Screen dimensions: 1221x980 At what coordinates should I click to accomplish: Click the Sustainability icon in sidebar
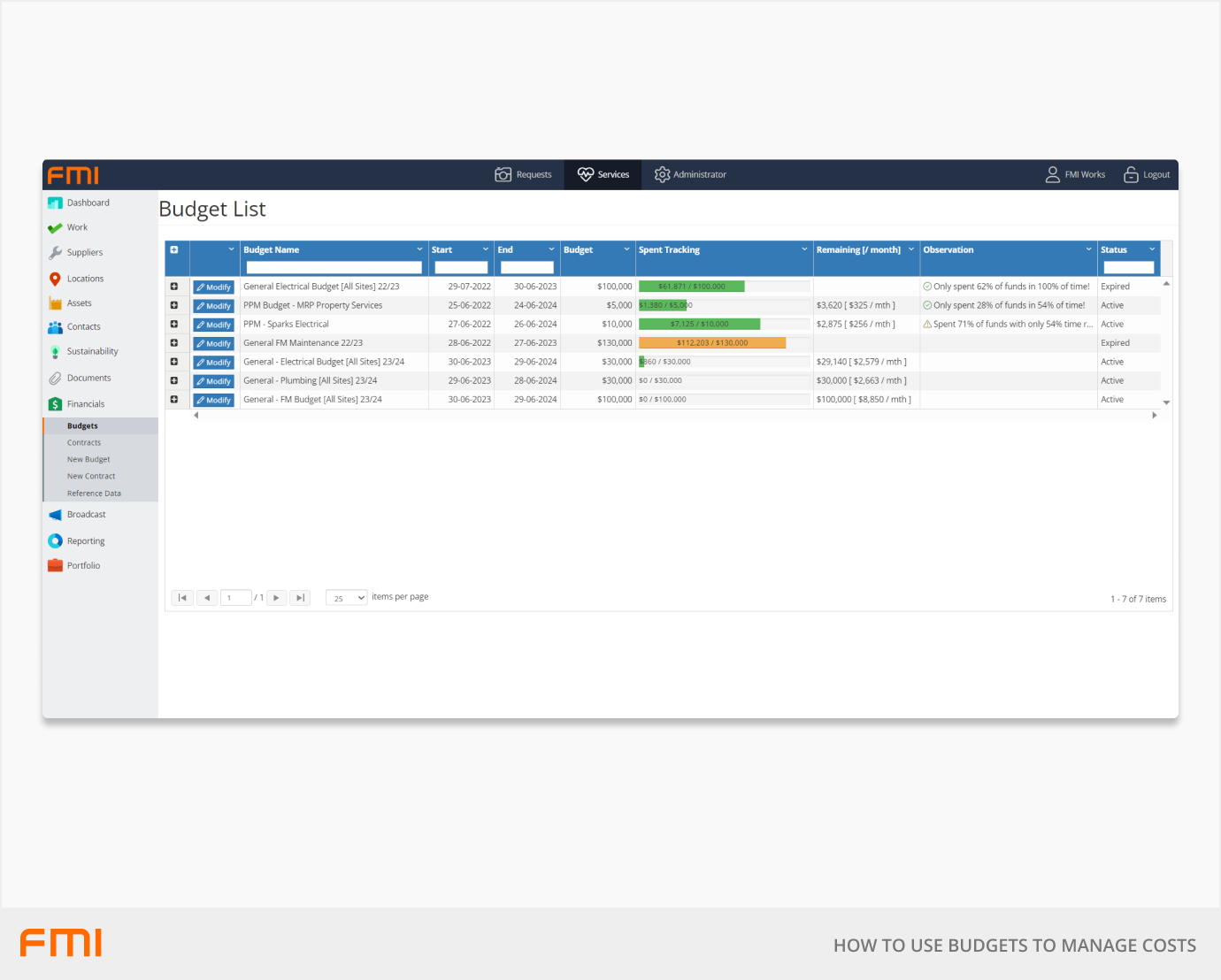pyautogui.click(x=55, y=352)
